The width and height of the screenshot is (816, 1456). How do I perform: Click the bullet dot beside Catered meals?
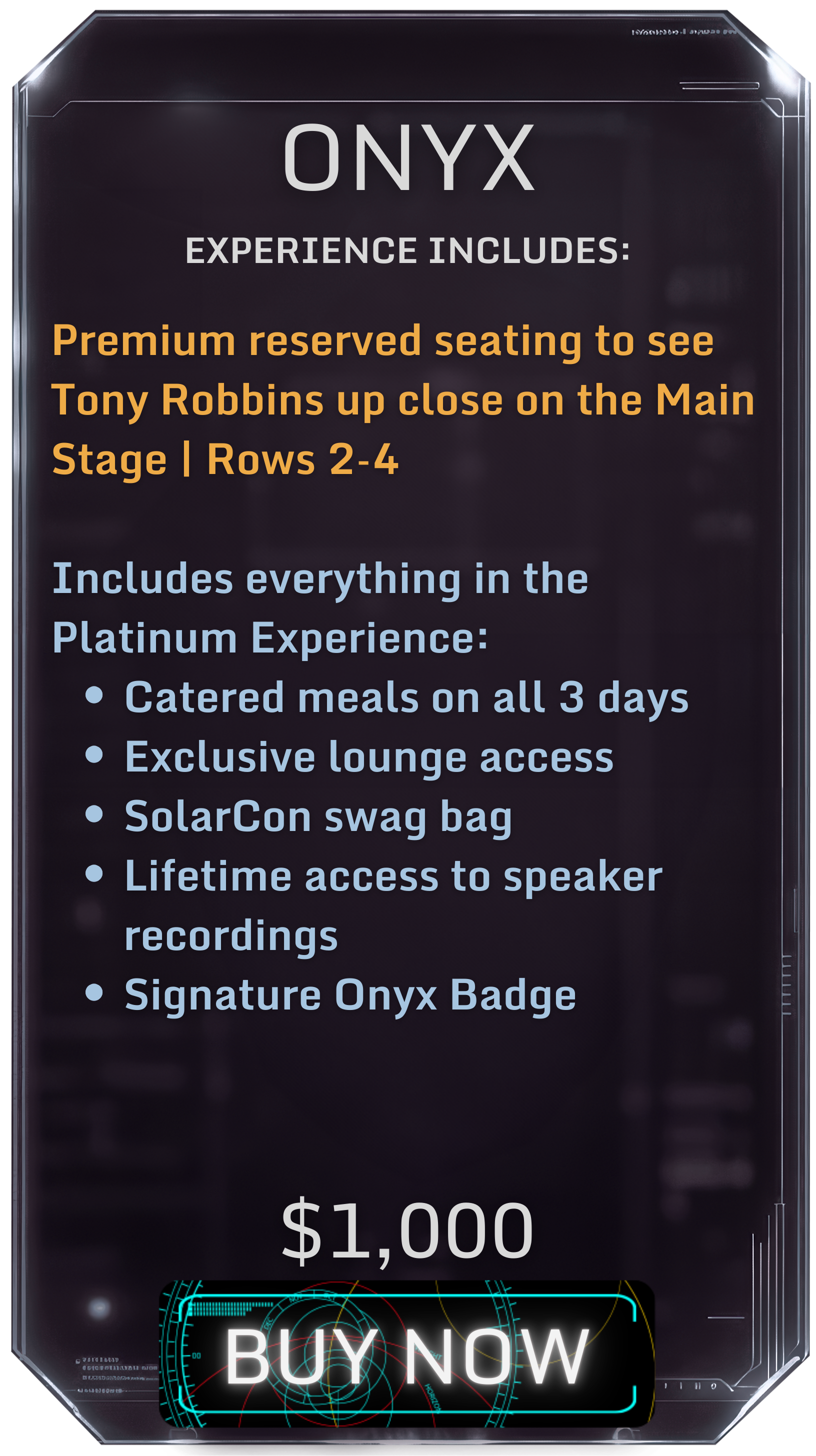pyautogui.click(x=94, y=694)
